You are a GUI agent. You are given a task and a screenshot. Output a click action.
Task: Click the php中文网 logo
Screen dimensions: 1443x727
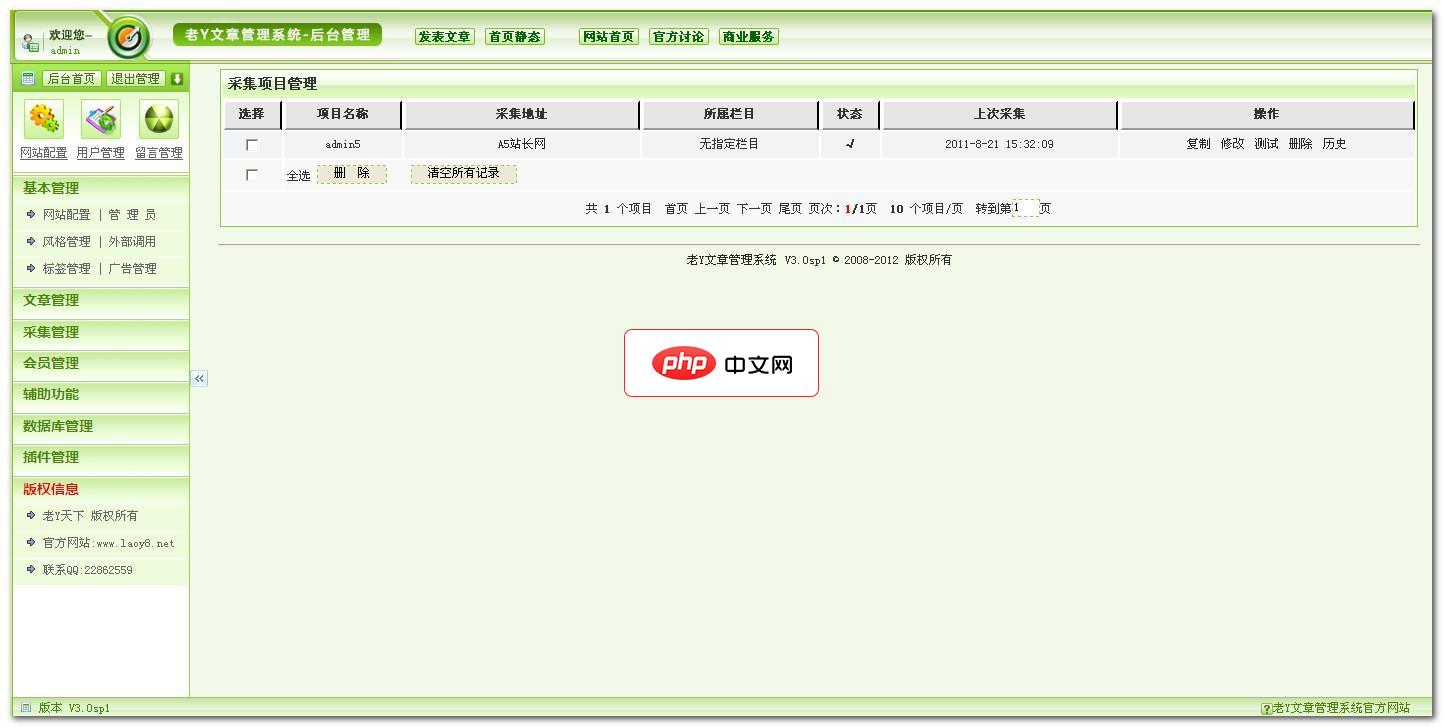coord(721,363)
